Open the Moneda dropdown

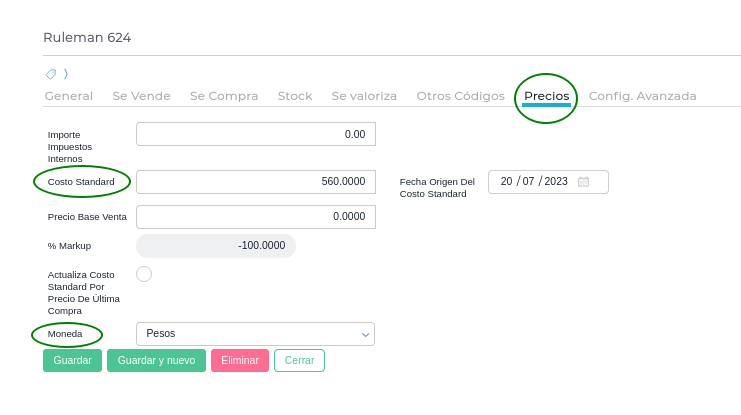[x=255, y=334]
